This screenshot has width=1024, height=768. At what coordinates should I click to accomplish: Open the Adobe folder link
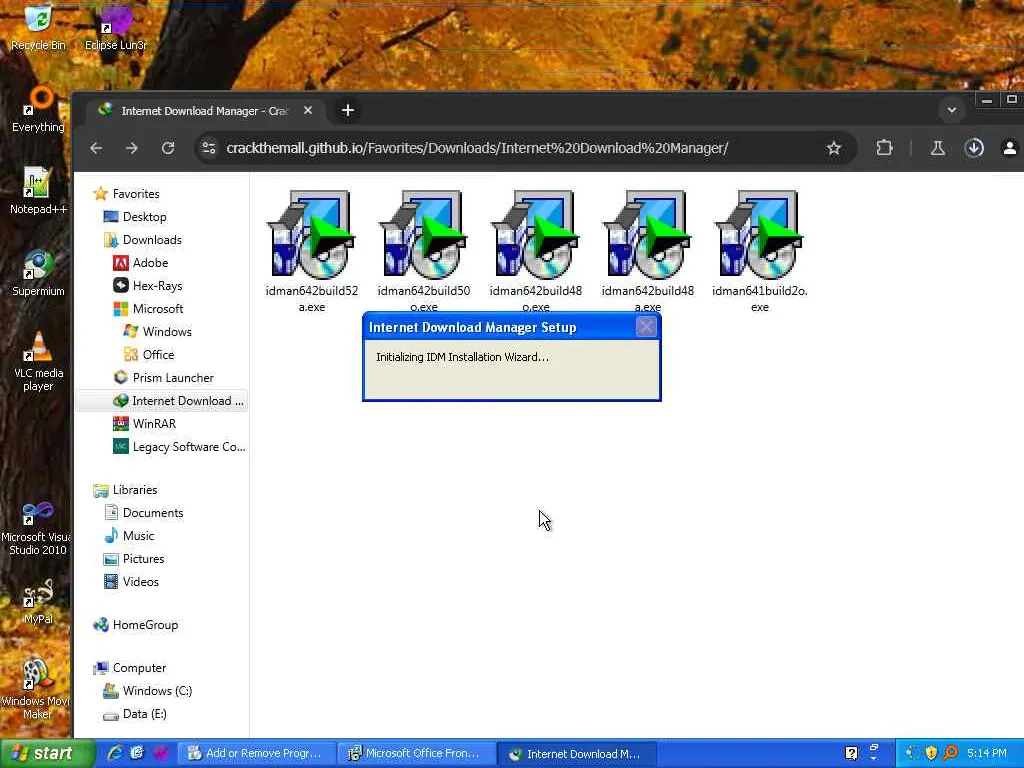tap(141, 263)
